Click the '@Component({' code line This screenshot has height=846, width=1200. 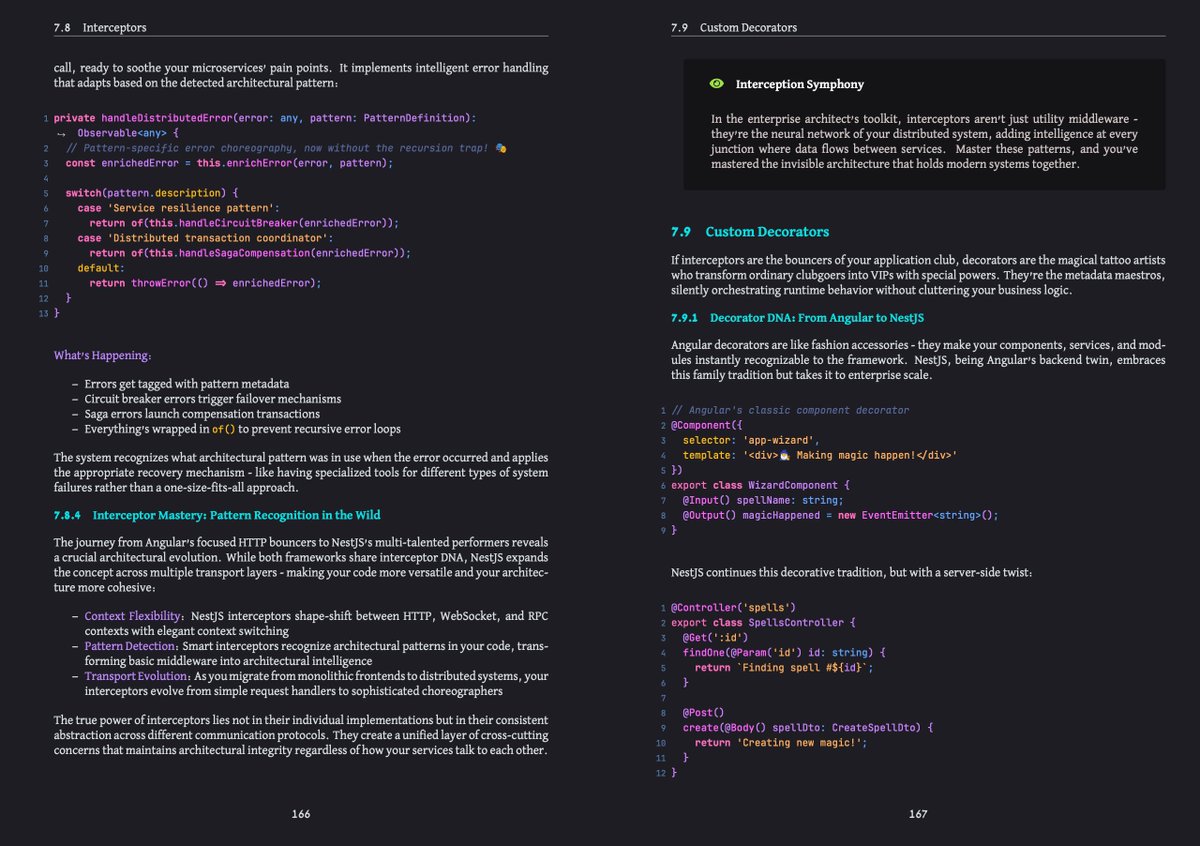(x=706, y=425)
